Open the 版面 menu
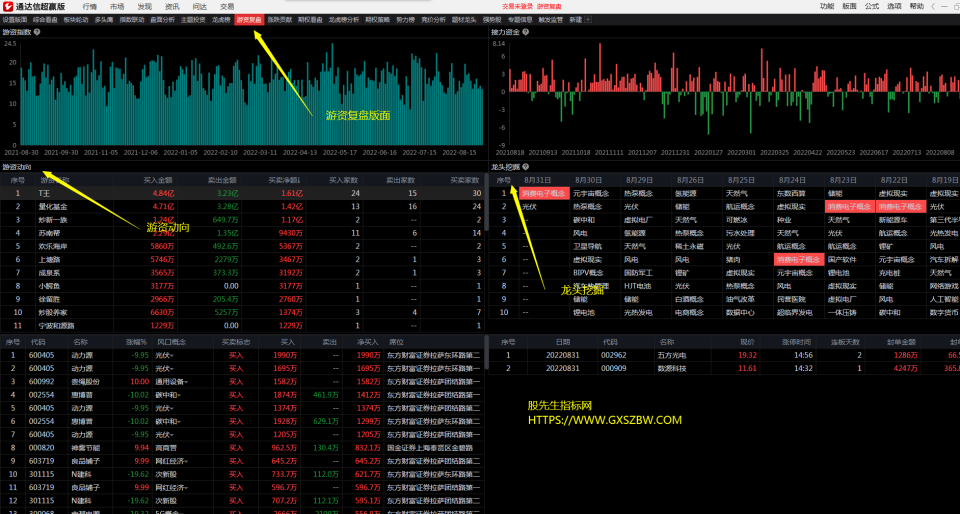960x514 pixels. [x=849, y=6]
